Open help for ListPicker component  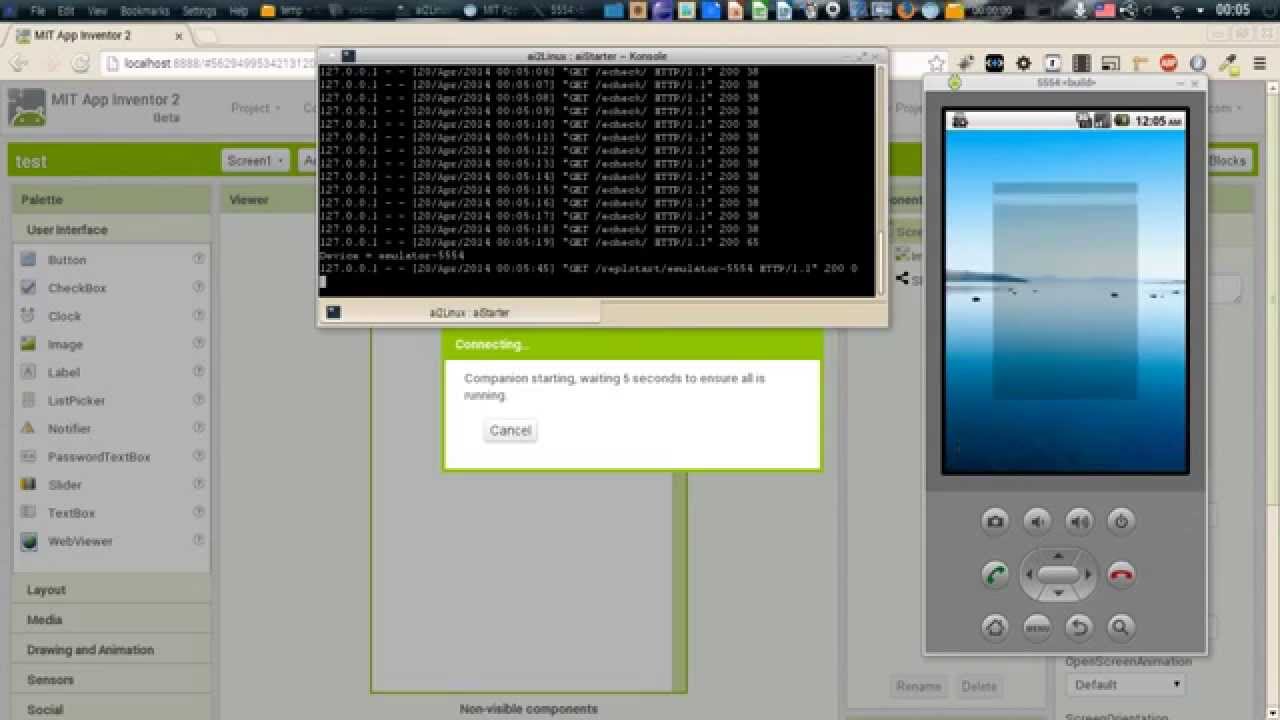click(x=198, y=399)
